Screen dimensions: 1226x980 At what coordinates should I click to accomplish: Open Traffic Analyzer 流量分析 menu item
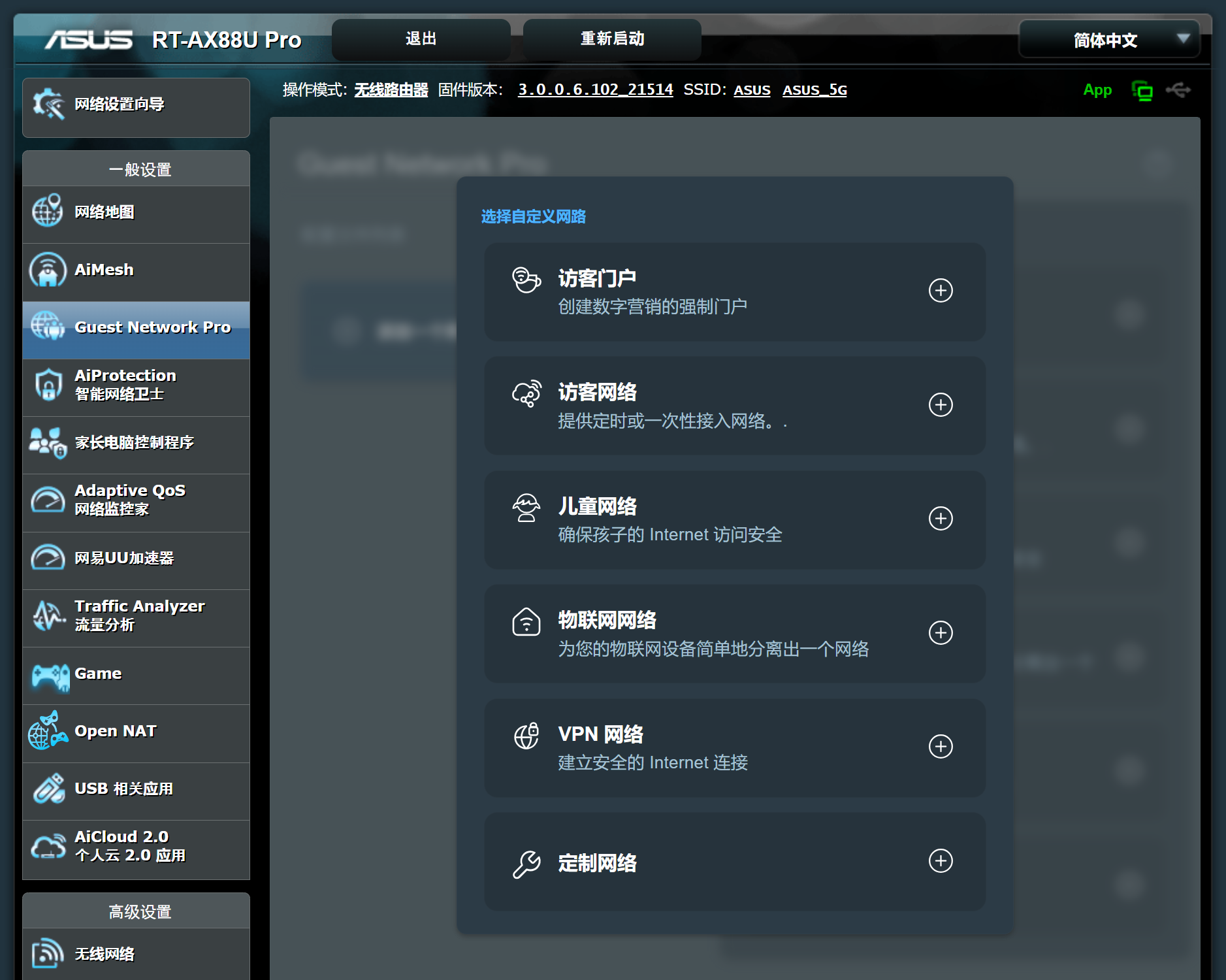click(x=136, y=618)
